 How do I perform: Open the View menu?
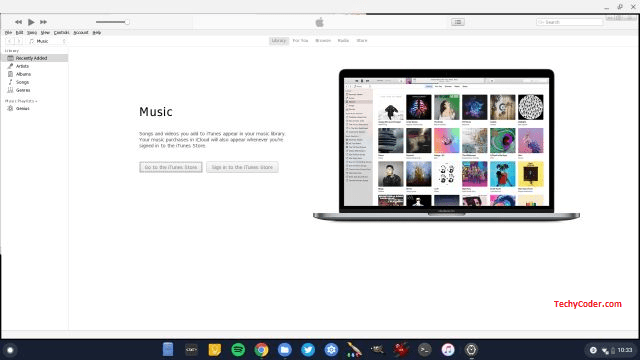tap(45, 33)
